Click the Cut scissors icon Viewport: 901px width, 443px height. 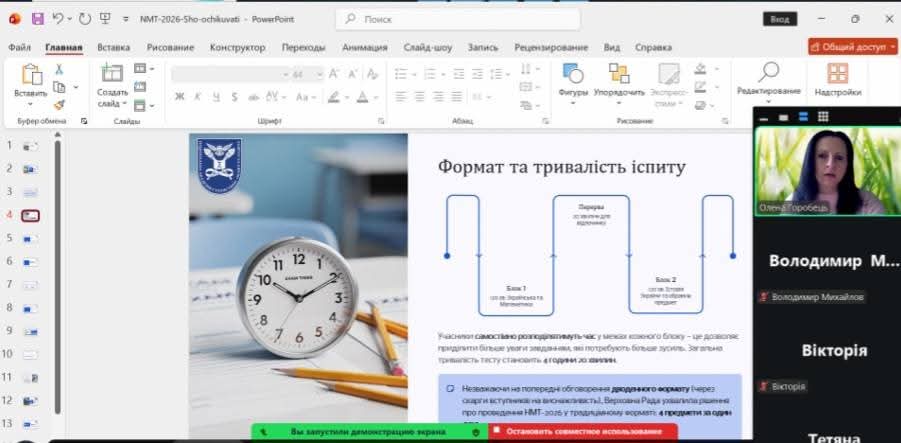click(x=59, y=69)
